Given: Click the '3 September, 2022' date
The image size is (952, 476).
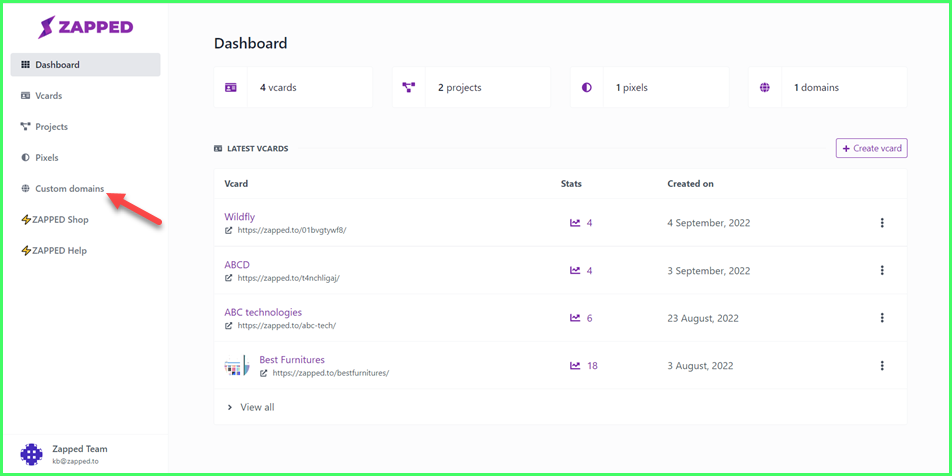Looking at the screenshot, I should tap(709, 270).
